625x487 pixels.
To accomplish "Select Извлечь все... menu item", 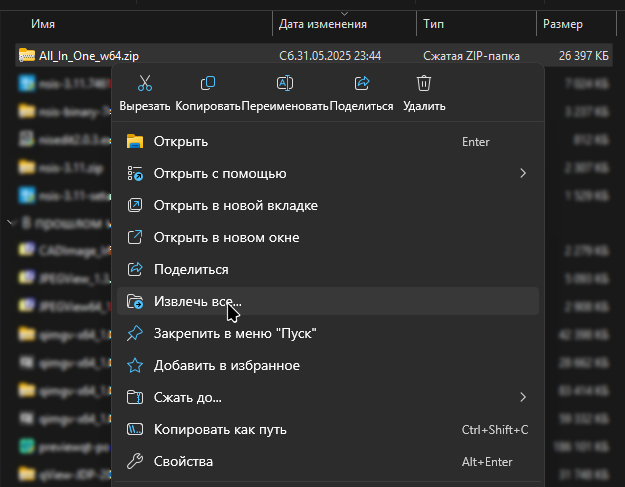I will tap(328, 301).
